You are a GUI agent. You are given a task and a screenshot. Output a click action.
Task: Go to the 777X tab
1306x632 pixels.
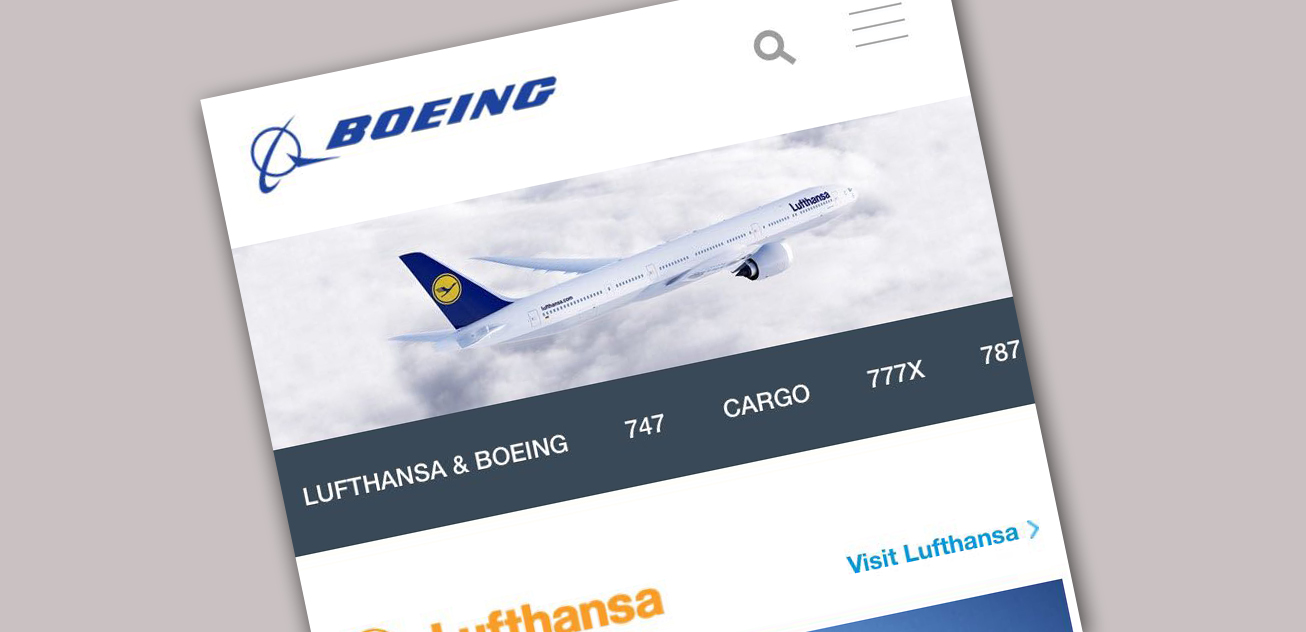tap(895, 375)
